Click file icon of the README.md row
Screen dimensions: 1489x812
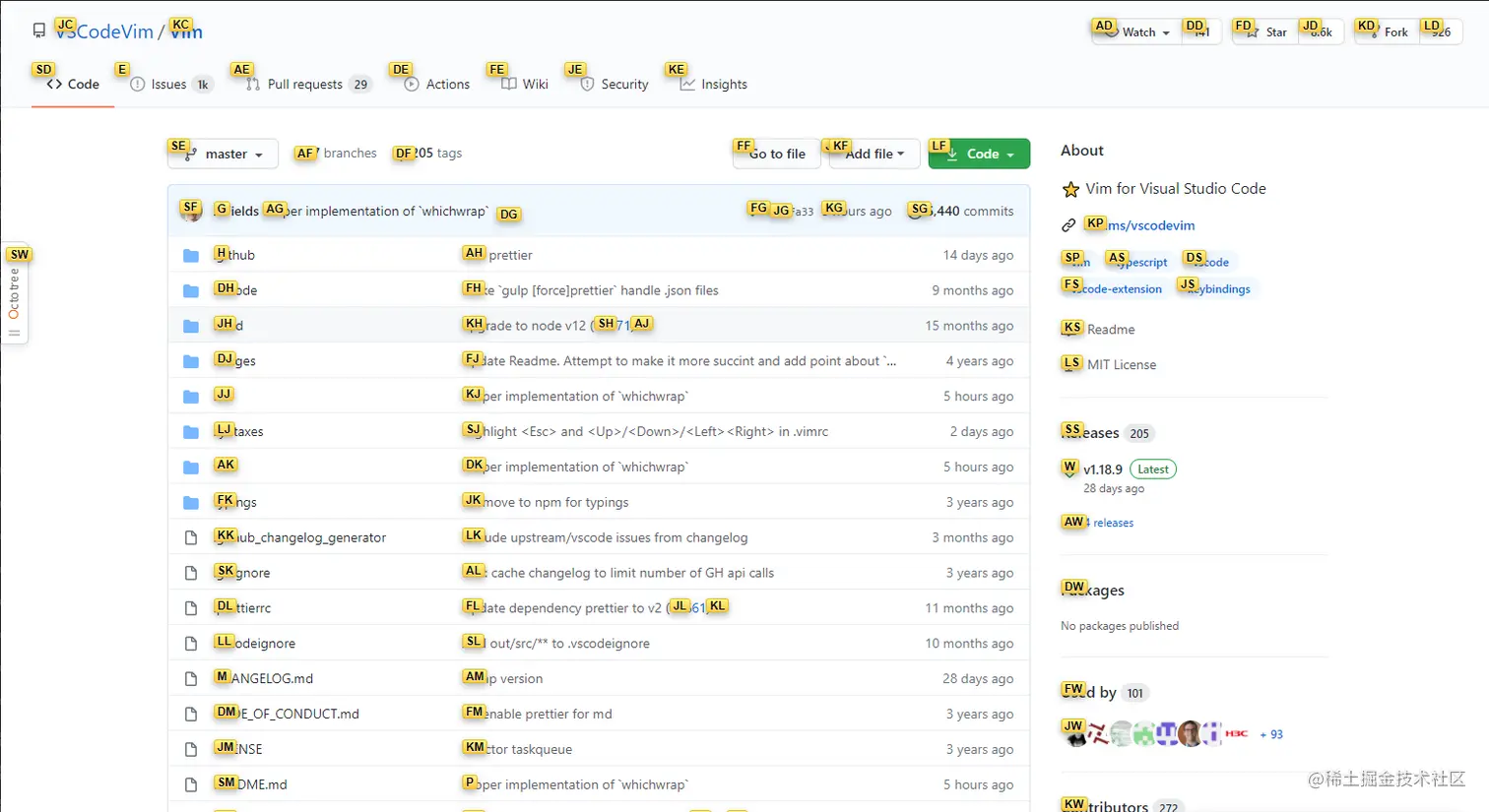pyautogui.click(x=191, y=785)
